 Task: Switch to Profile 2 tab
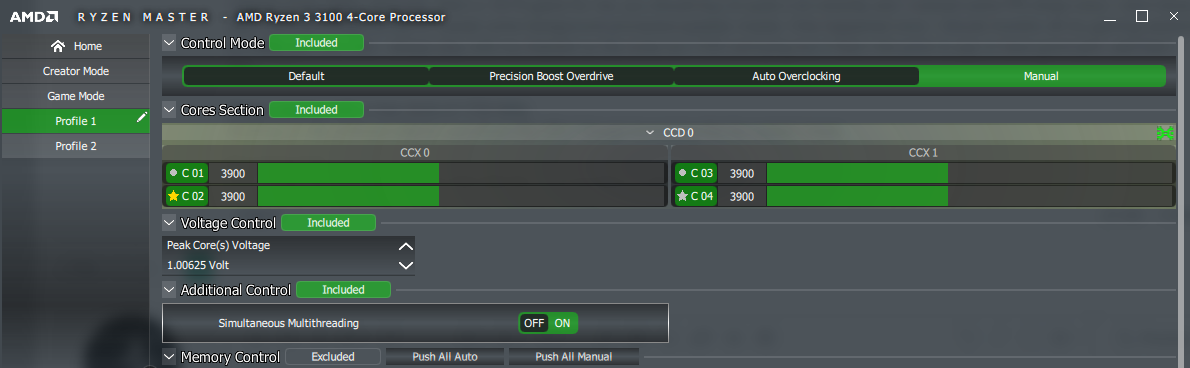coord(76,146)
